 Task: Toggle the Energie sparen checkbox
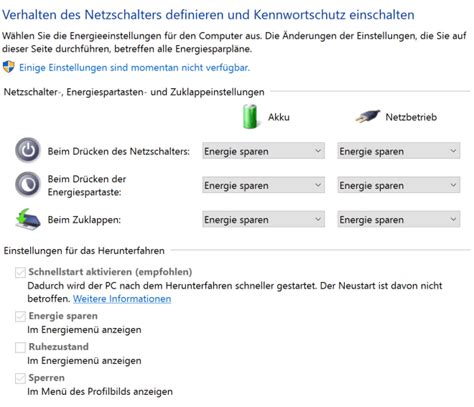(20, 316)
